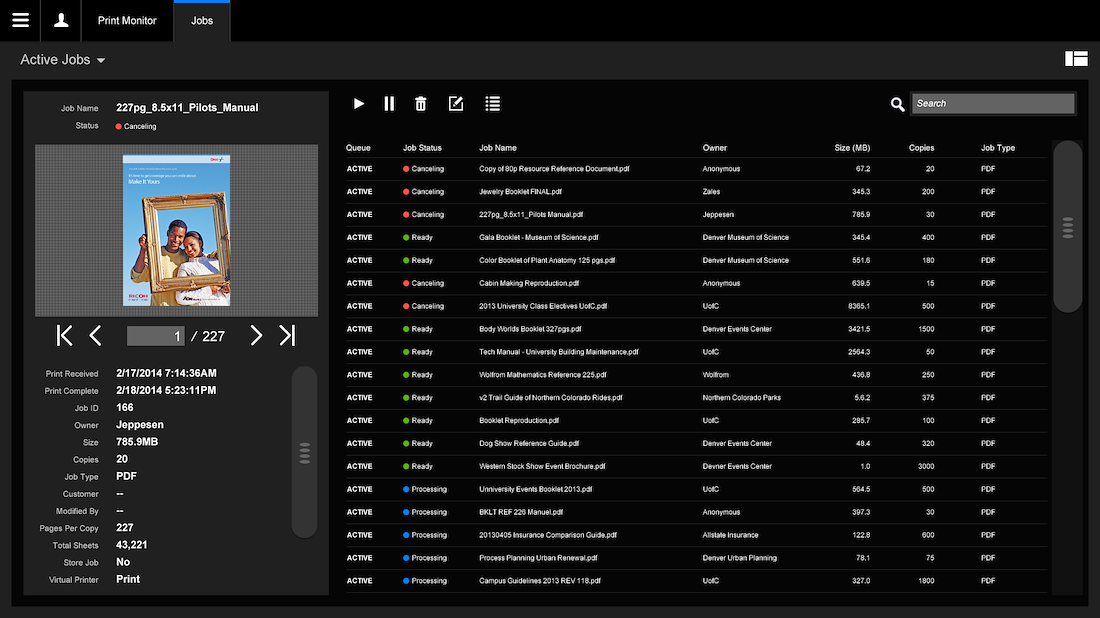Click the edit job icon
Viewport: 1100px width, 618px height.
[456, 104]
